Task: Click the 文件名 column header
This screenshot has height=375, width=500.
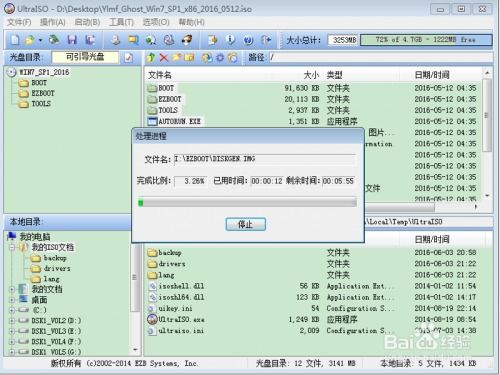Action: click(160, 75)
